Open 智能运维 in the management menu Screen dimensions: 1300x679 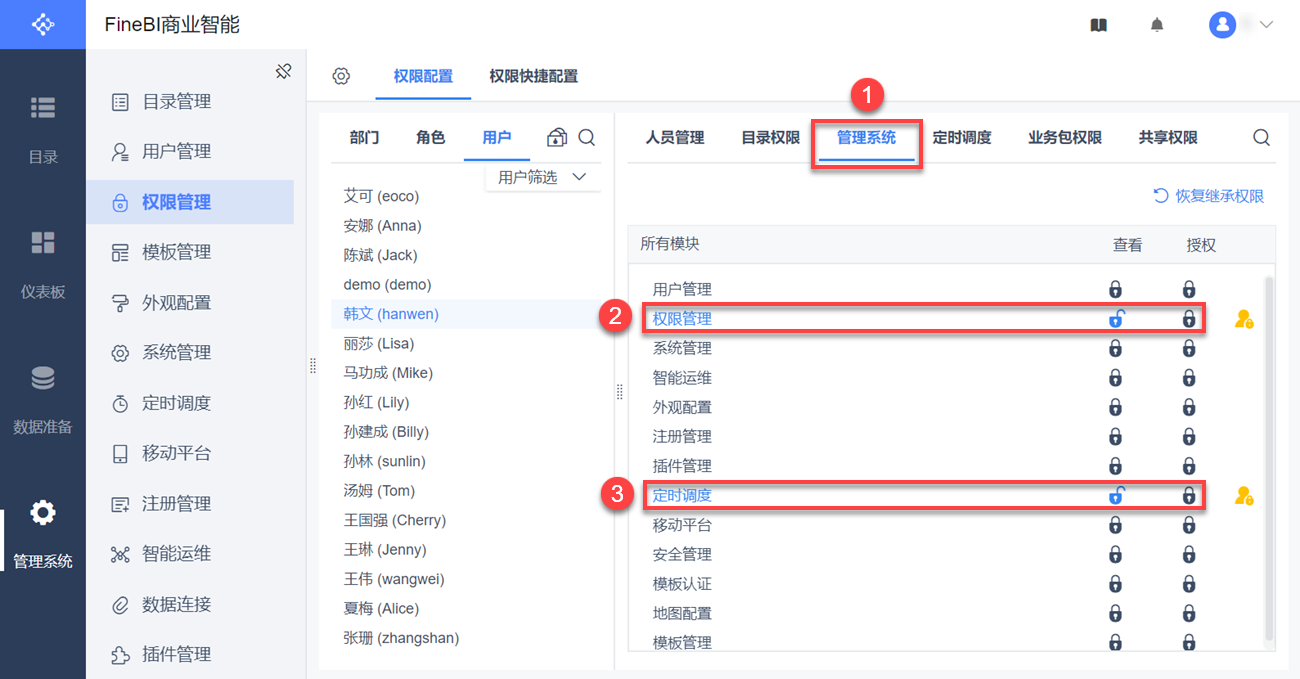click(x=190, y=554)
